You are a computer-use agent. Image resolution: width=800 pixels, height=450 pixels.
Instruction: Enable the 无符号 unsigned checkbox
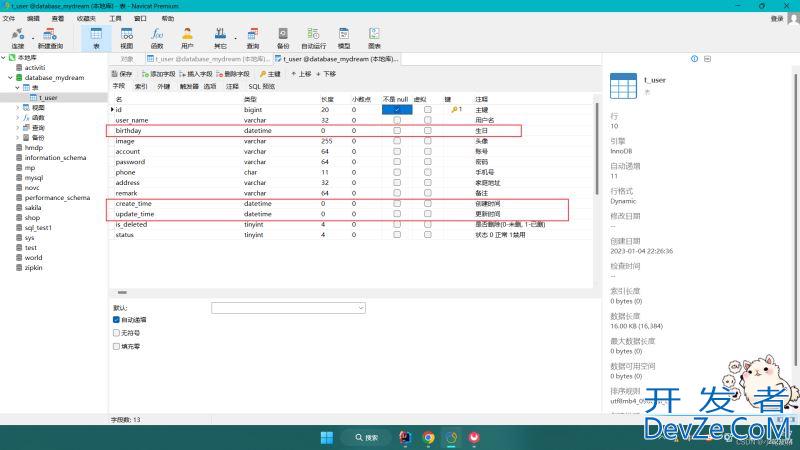[x=116, y=333]
